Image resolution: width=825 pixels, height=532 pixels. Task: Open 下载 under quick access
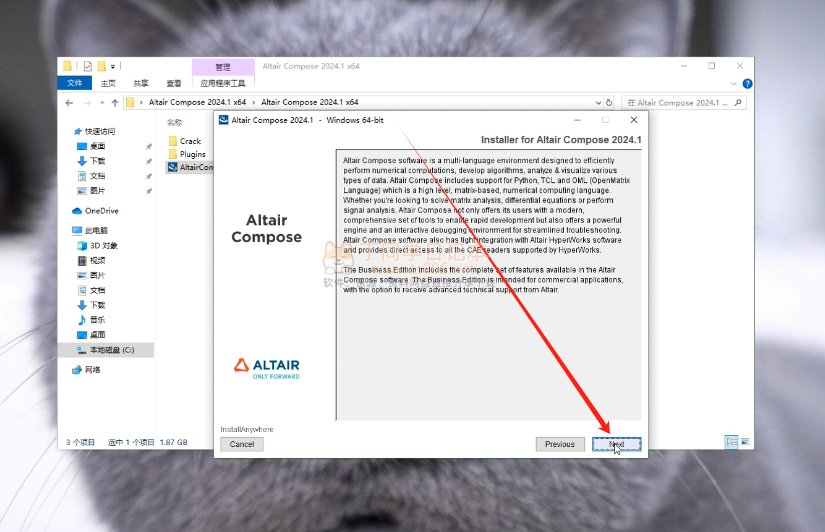click(x=92, y=161)
